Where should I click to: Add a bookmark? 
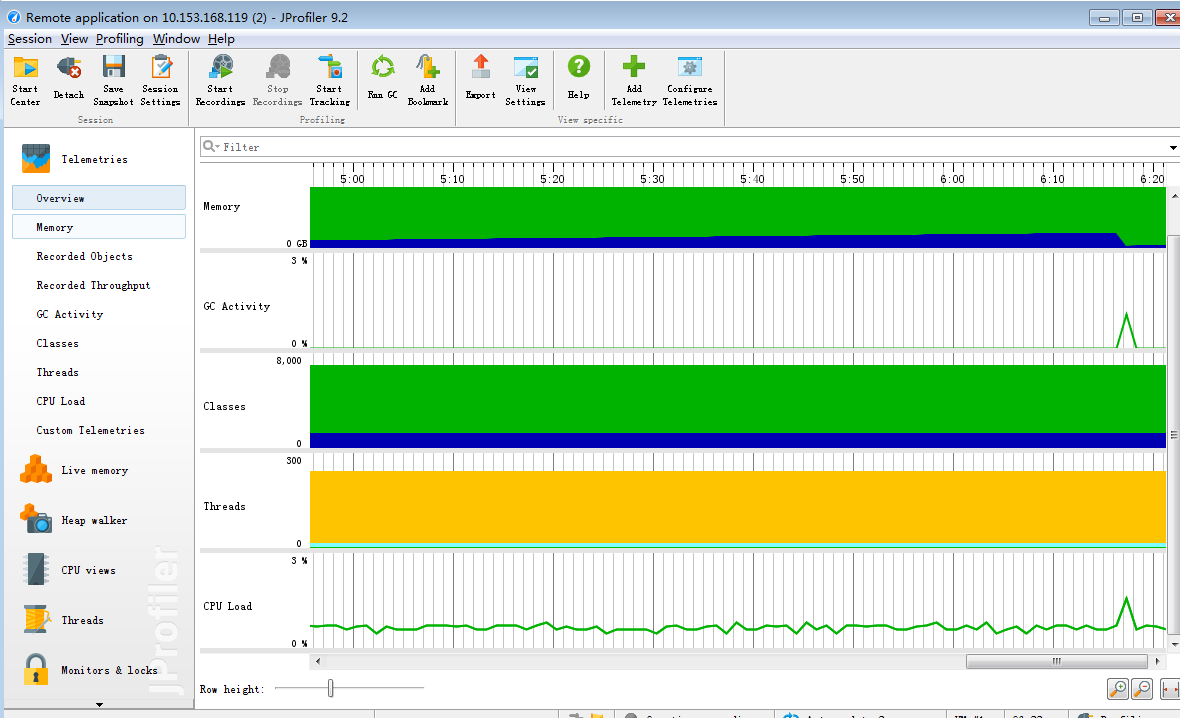pos(427,81)
